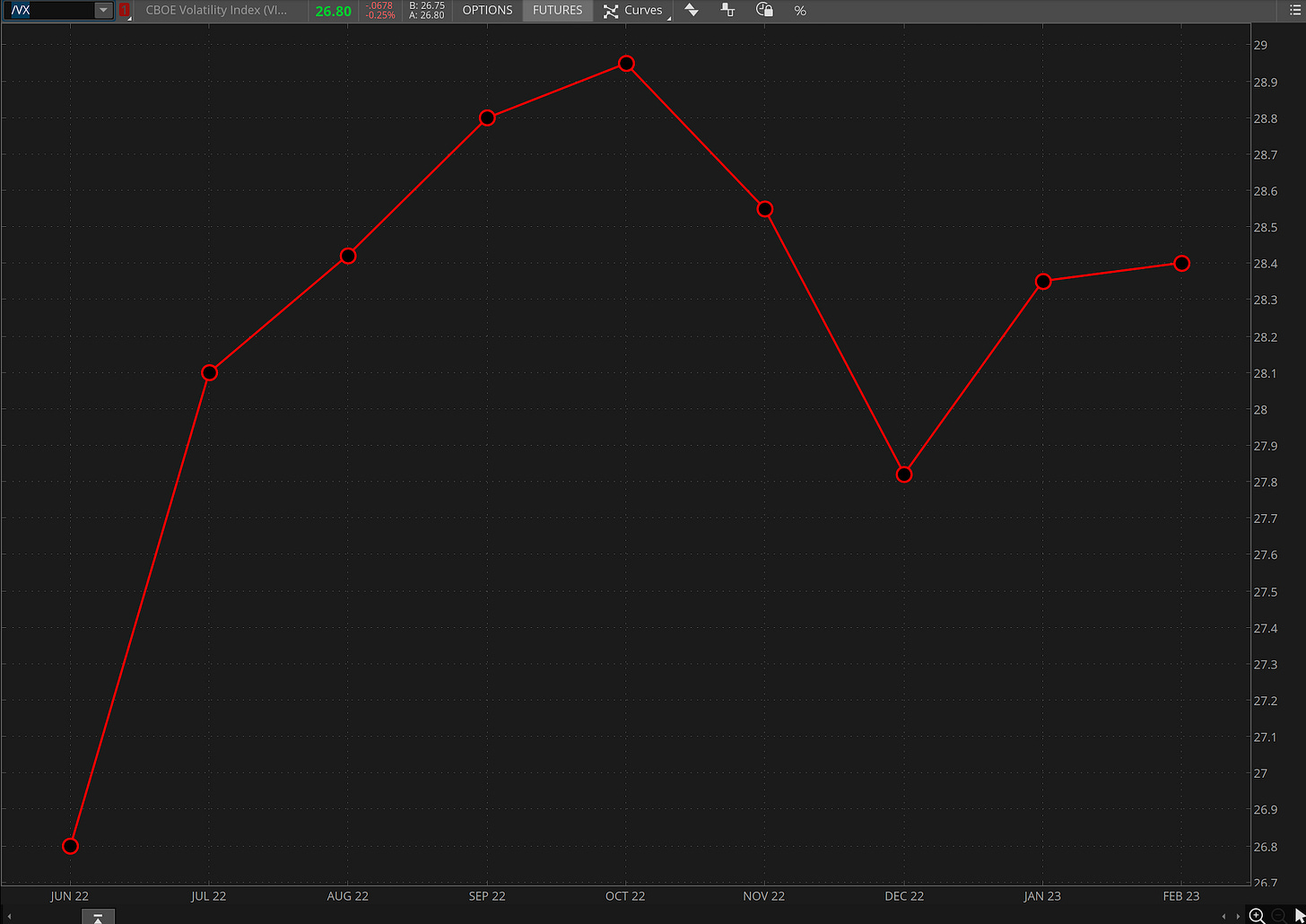Select the pointer cursor tool at bottom right

(x=1300, y=916)
